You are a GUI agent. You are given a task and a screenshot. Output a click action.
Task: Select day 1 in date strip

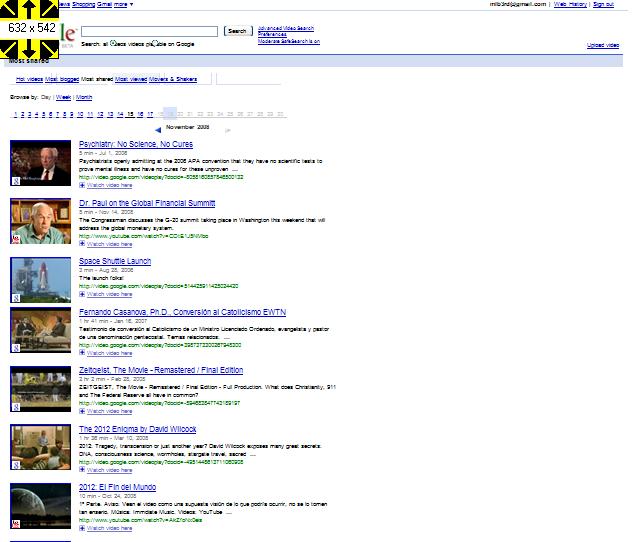15,114
